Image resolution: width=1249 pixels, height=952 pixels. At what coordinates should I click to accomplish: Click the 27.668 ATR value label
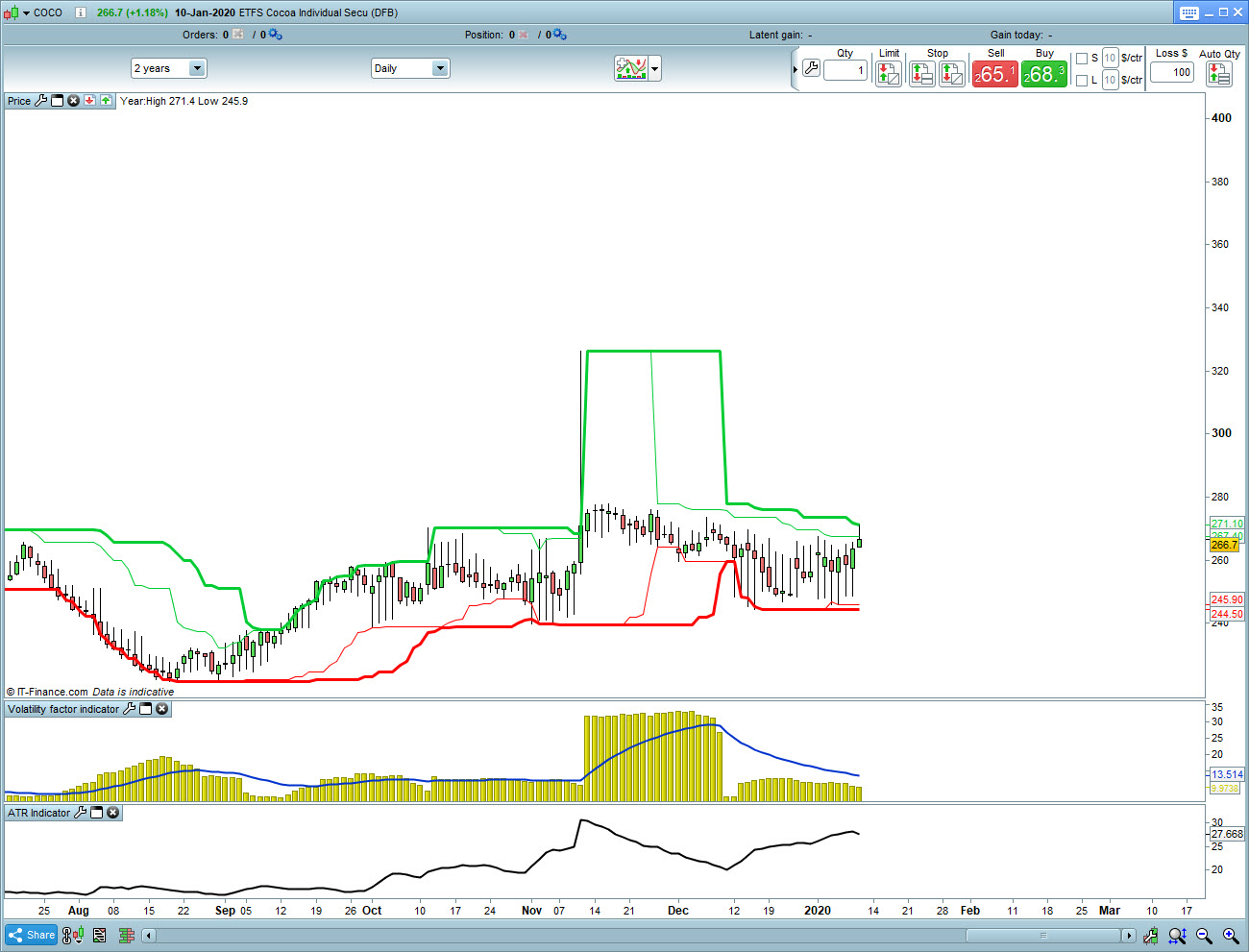point(1227,834)
